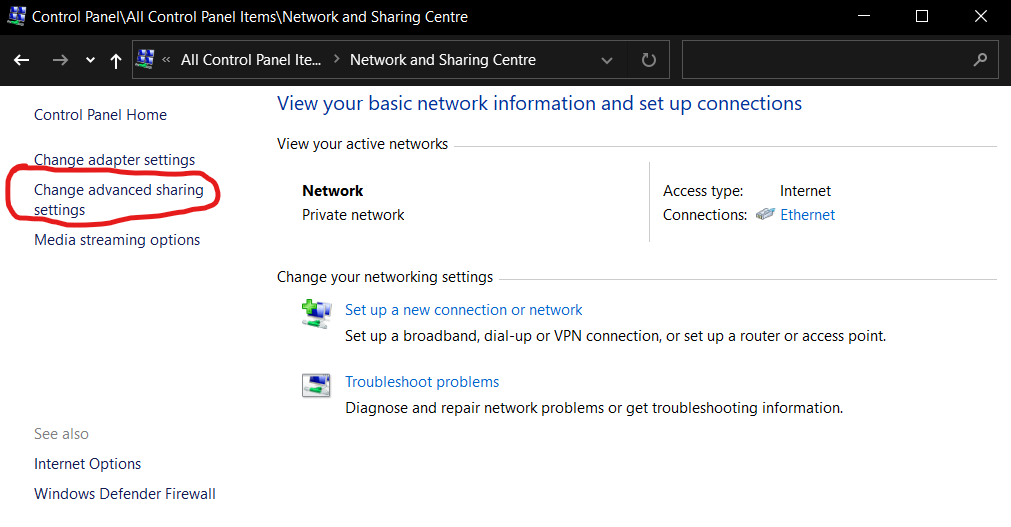Click the search magnifier icon
The height and width of the screenshot is (527, 1011).
pos(980,60)
